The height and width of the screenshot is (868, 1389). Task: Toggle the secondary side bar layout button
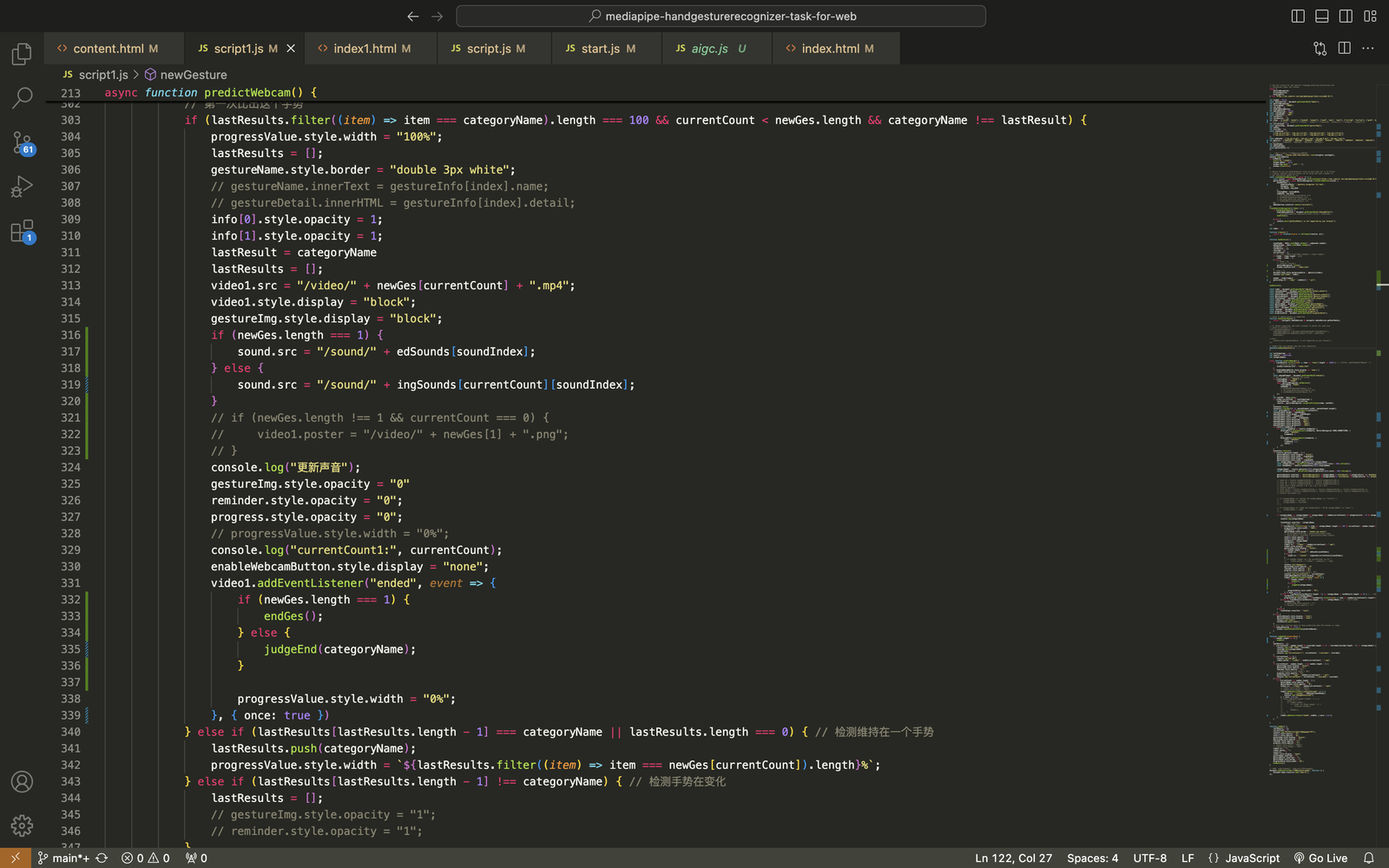tap(1346, 16)
